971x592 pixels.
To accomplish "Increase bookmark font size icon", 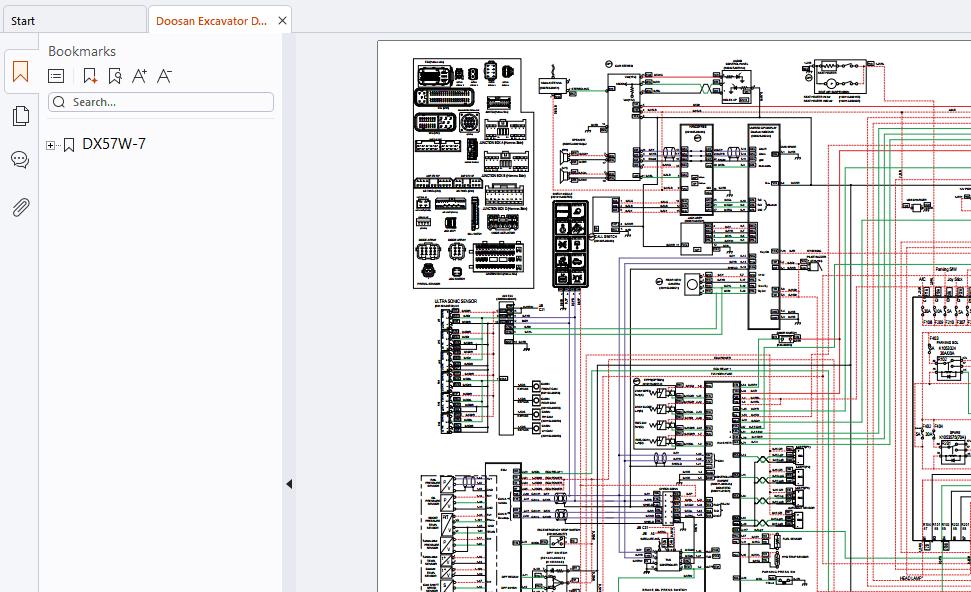I will [139, 76].
